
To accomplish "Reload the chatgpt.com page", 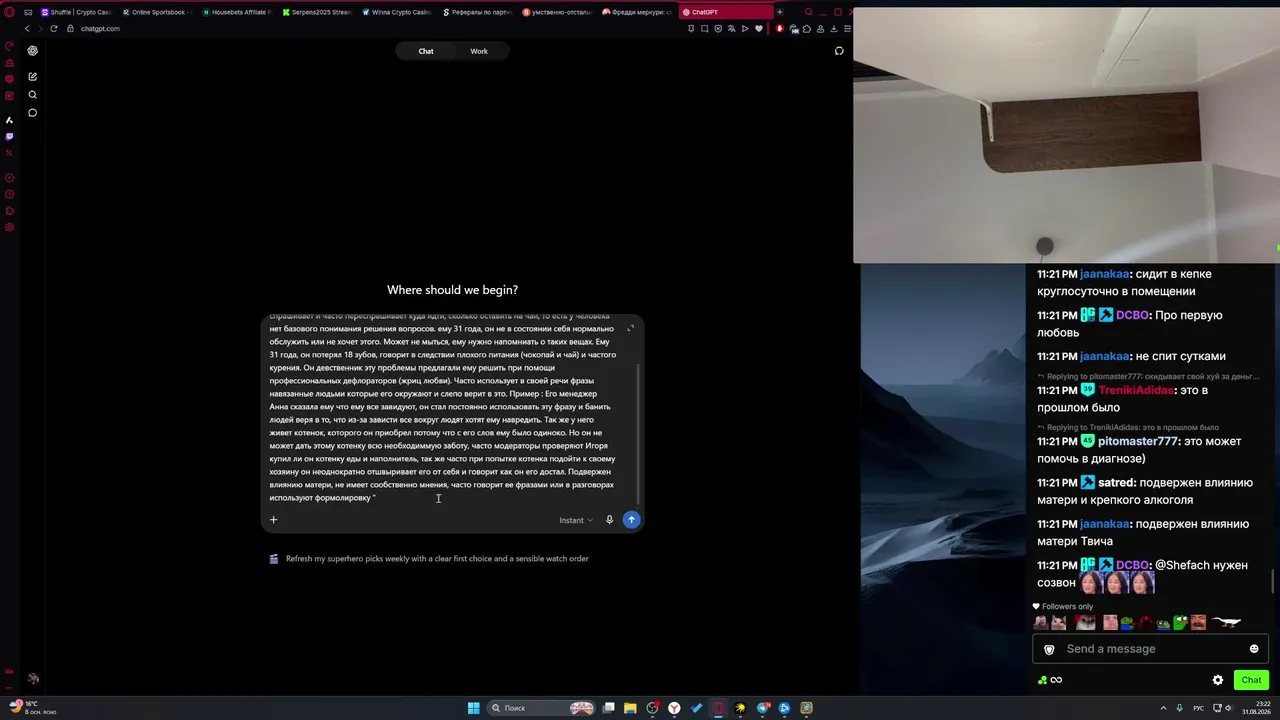I will 55,29.
